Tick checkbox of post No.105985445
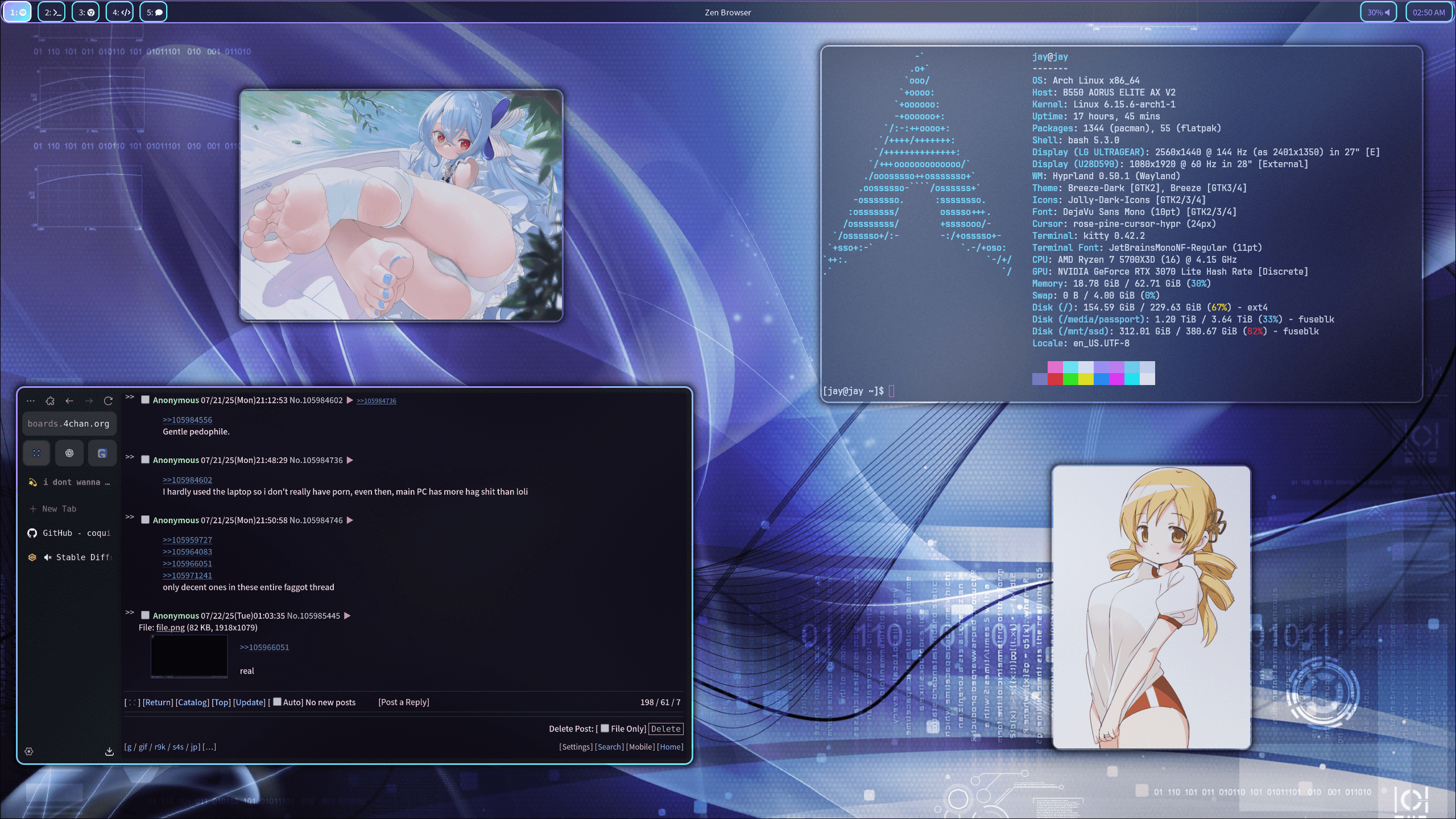 coord(146,615)
